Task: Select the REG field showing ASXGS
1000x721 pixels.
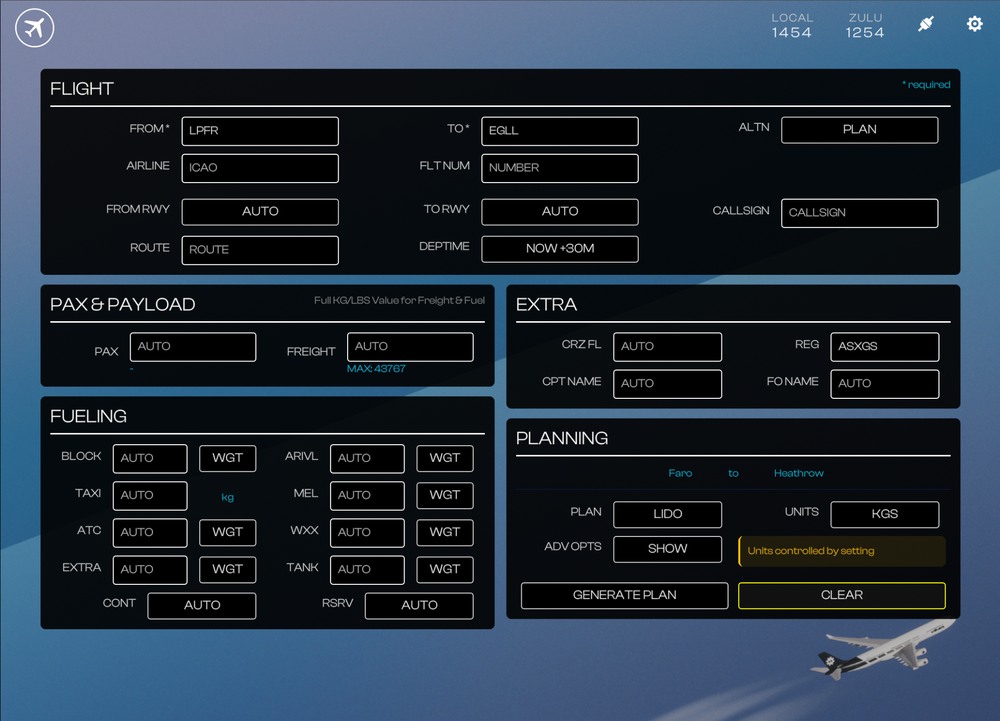Action: [884, 347]
